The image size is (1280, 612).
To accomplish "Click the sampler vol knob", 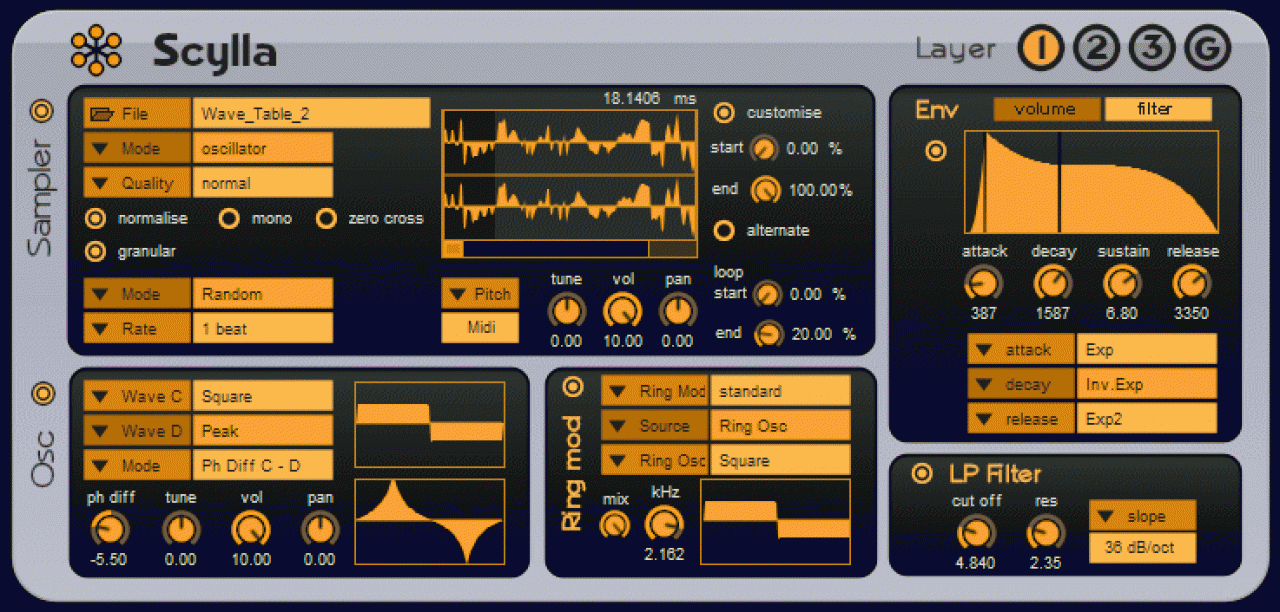I will [621, 312].
